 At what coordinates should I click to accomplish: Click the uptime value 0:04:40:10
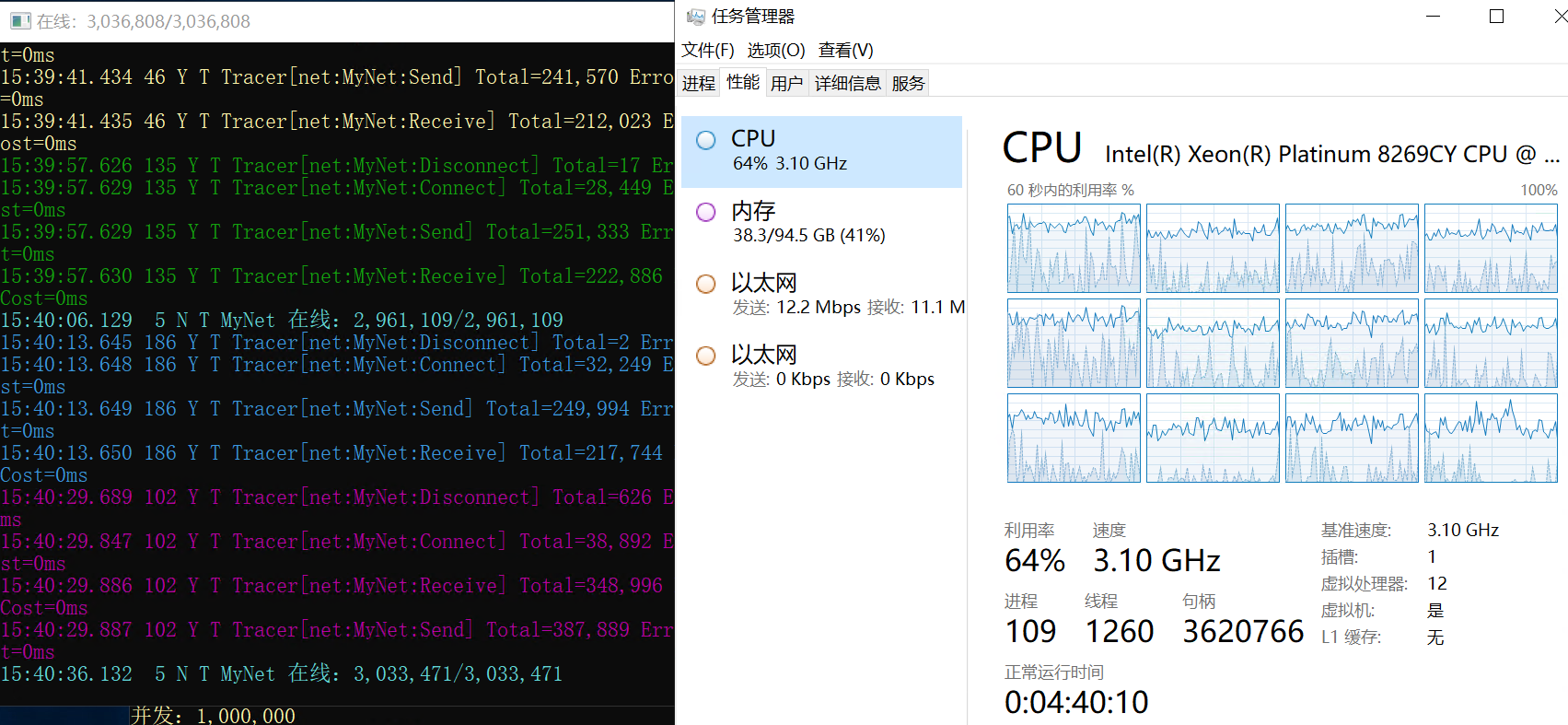[1076, 703]
